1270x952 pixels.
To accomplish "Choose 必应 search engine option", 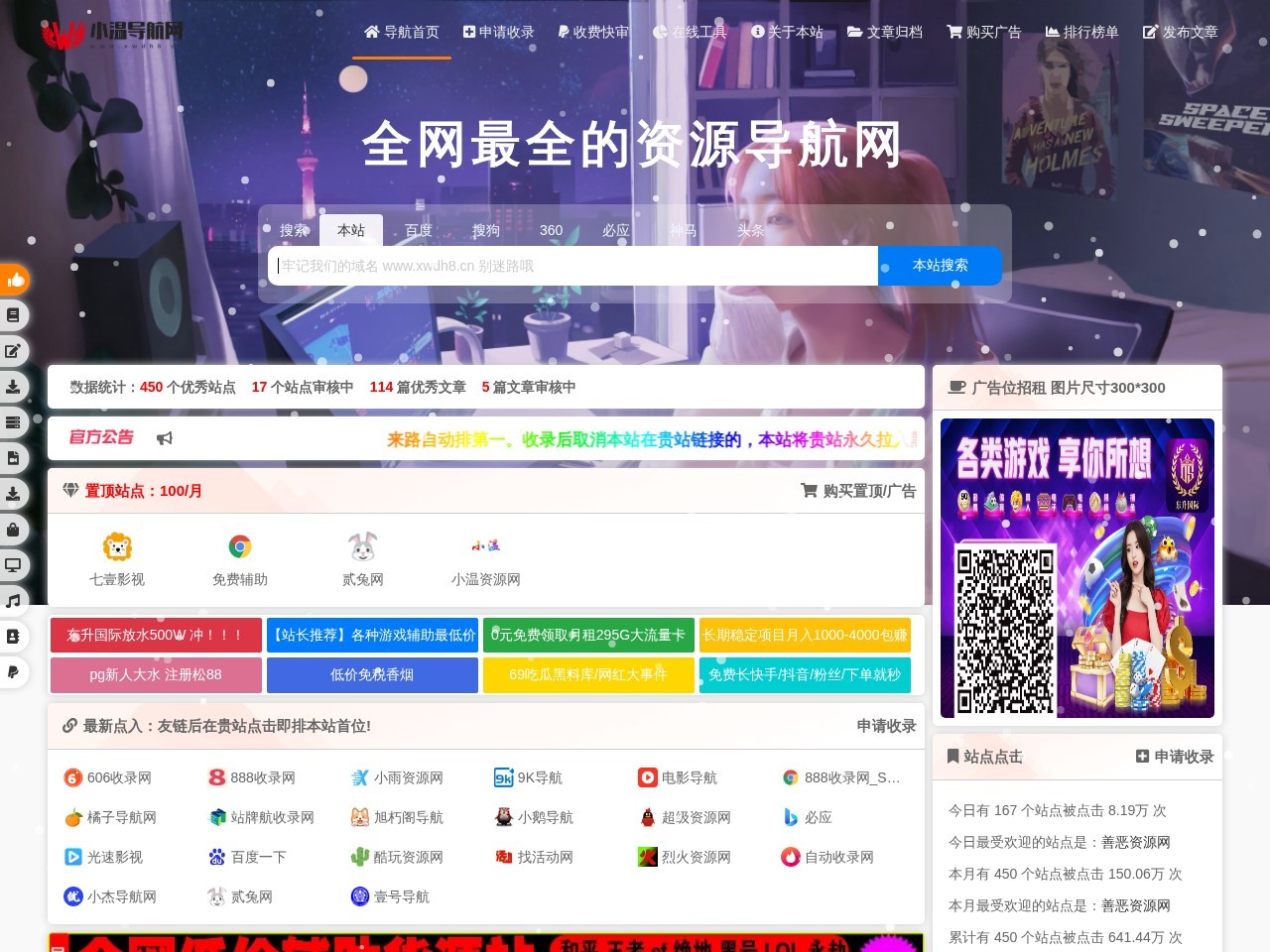I will click(616, 230).
